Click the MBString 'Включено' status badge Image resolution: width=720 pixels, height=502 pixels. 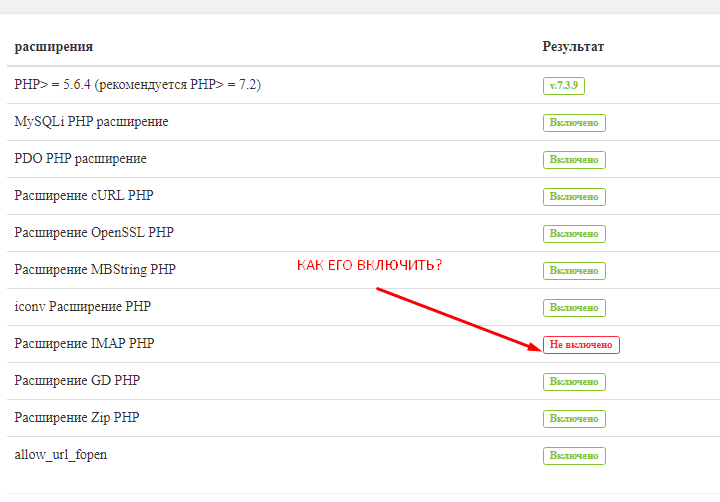pyautogui.click(x=574, y=271)
